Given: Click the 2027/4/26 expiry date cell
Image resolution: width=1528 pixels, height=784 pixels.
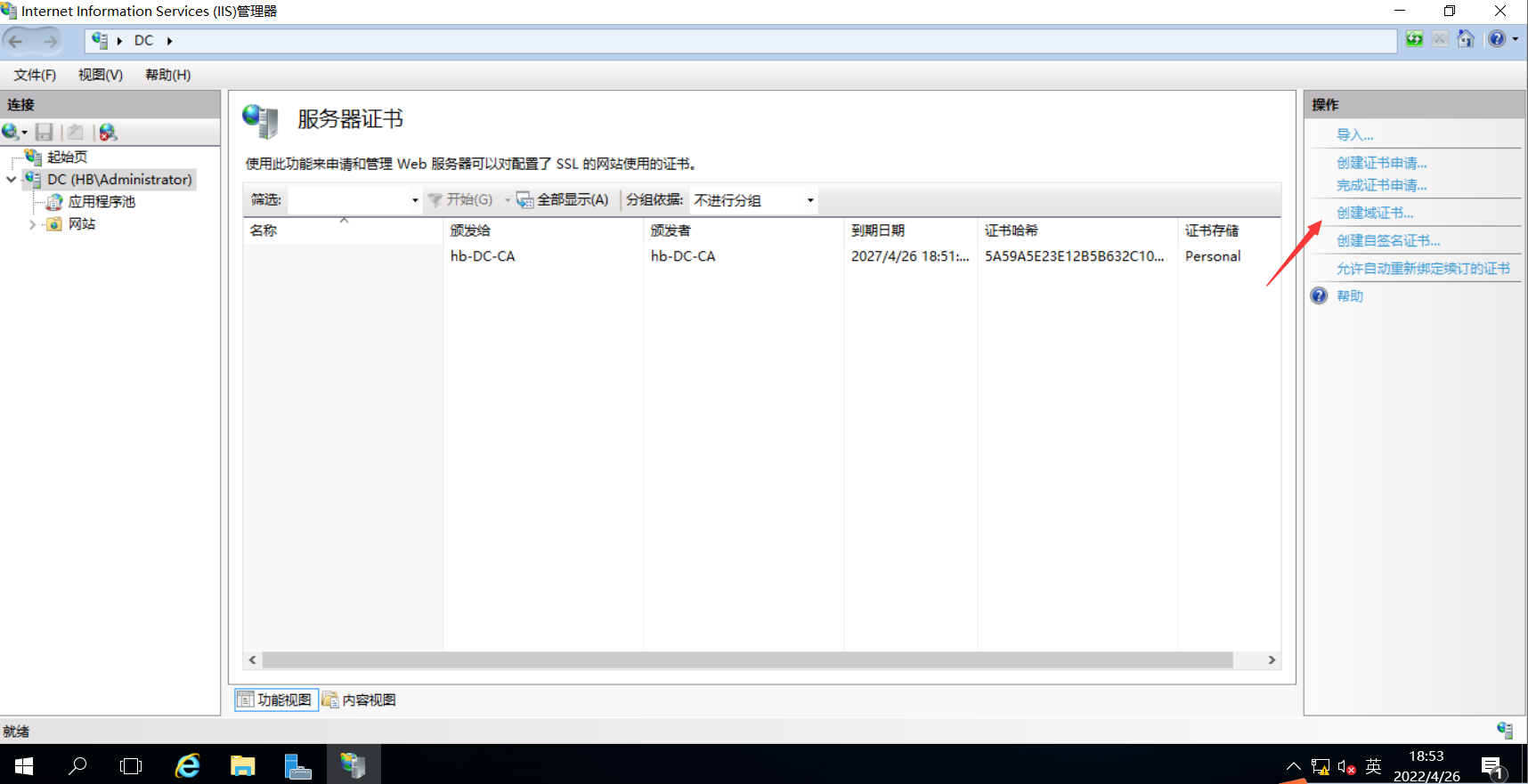Looking at the screenshot, I should coord(909,256).
